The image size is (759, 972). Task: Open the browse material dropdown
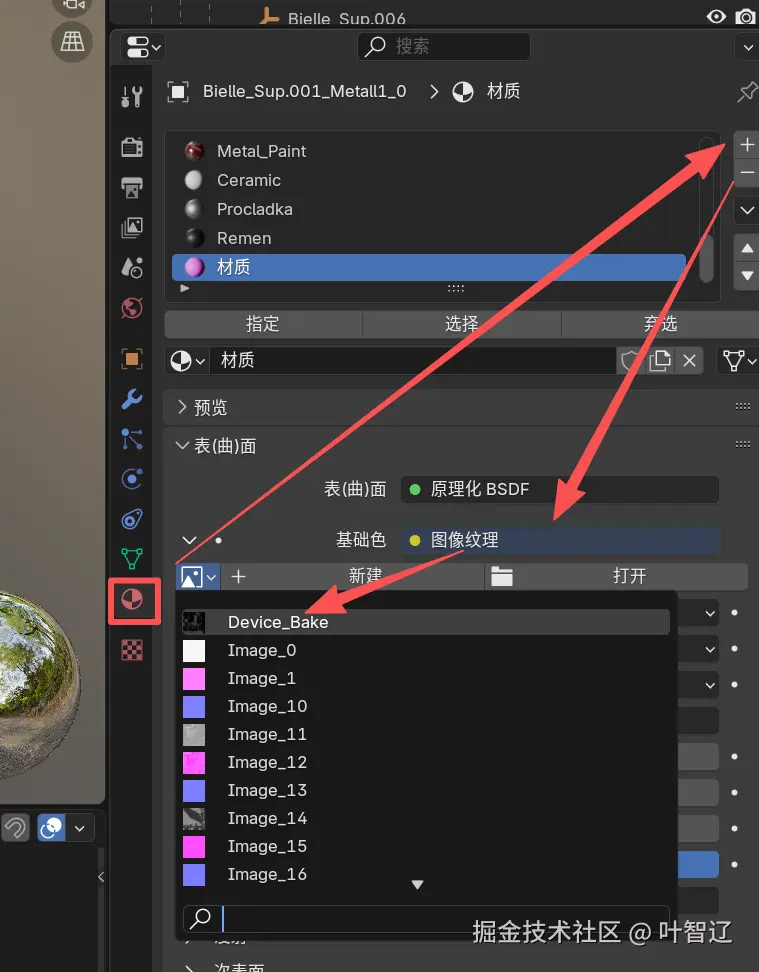[187, 361]
